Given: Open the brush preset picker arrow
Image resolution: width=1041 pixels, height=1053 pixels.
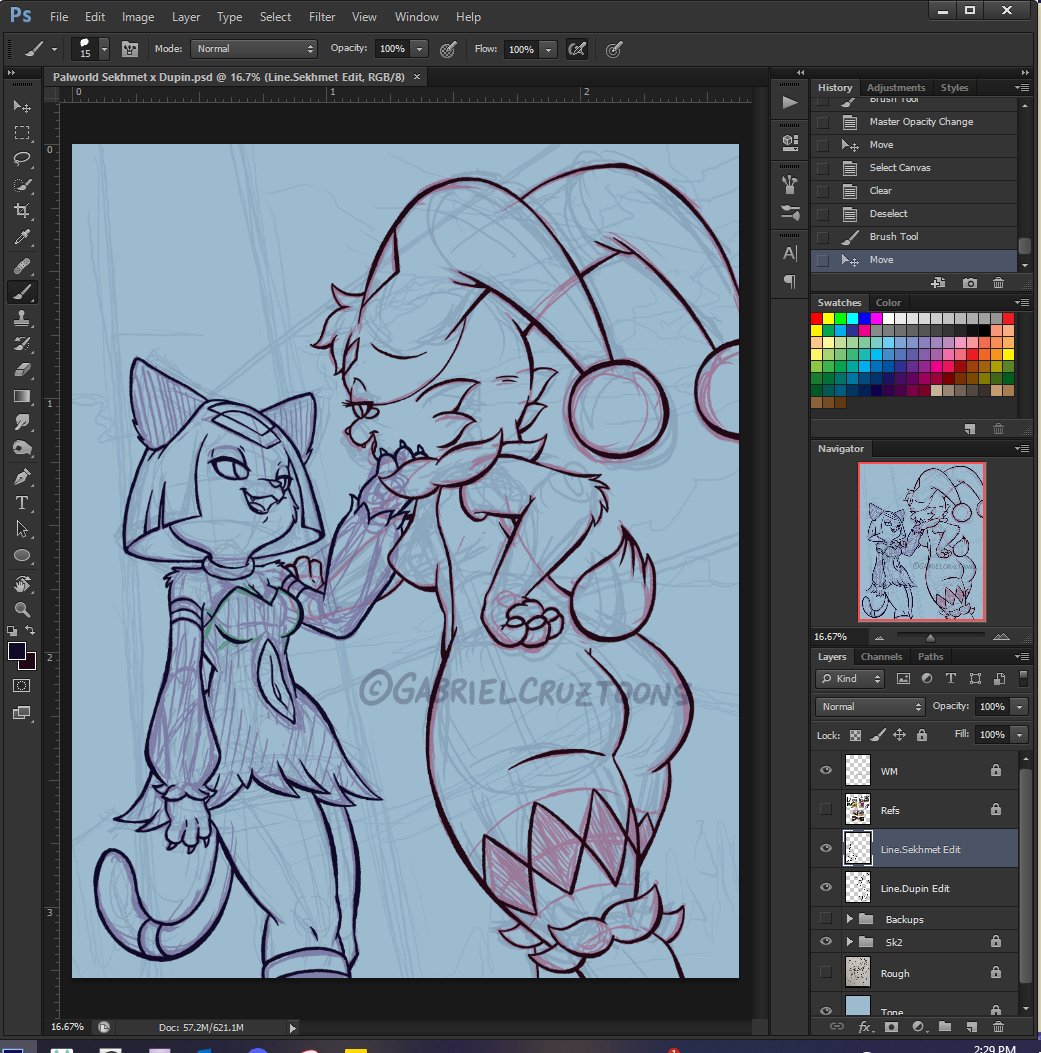Looking at the screenshot, I should pyautogui.click(x=104, y=49).
